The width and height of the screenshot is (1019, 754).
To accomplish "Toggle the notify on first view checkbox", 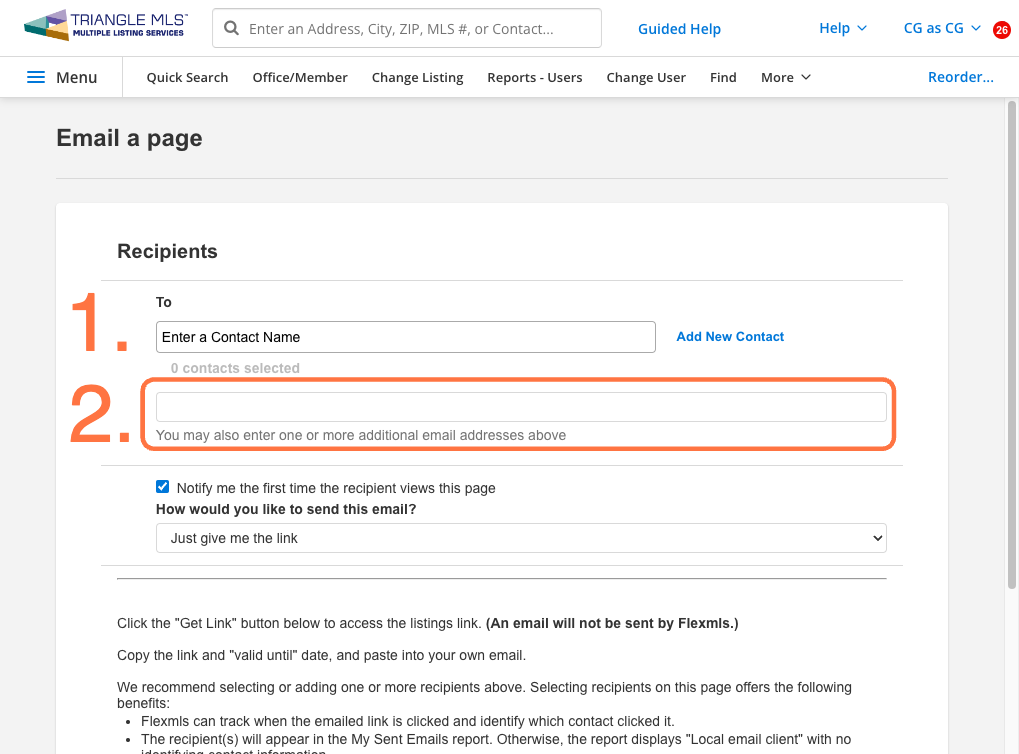I will [x=162, y=487].
